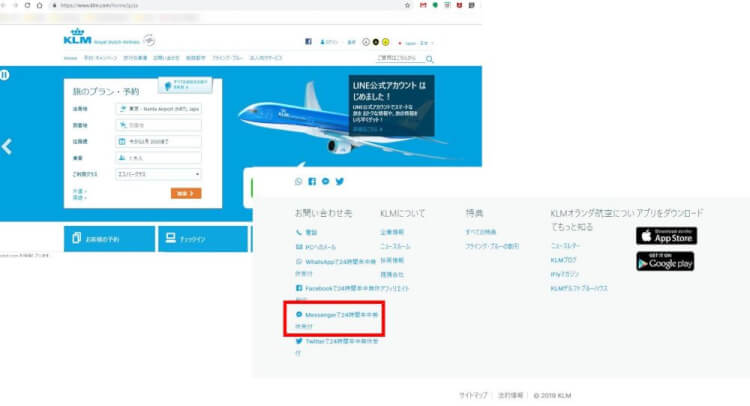Open the Japan country and language selector
The image size is (750, 406).
click(416, 43)
